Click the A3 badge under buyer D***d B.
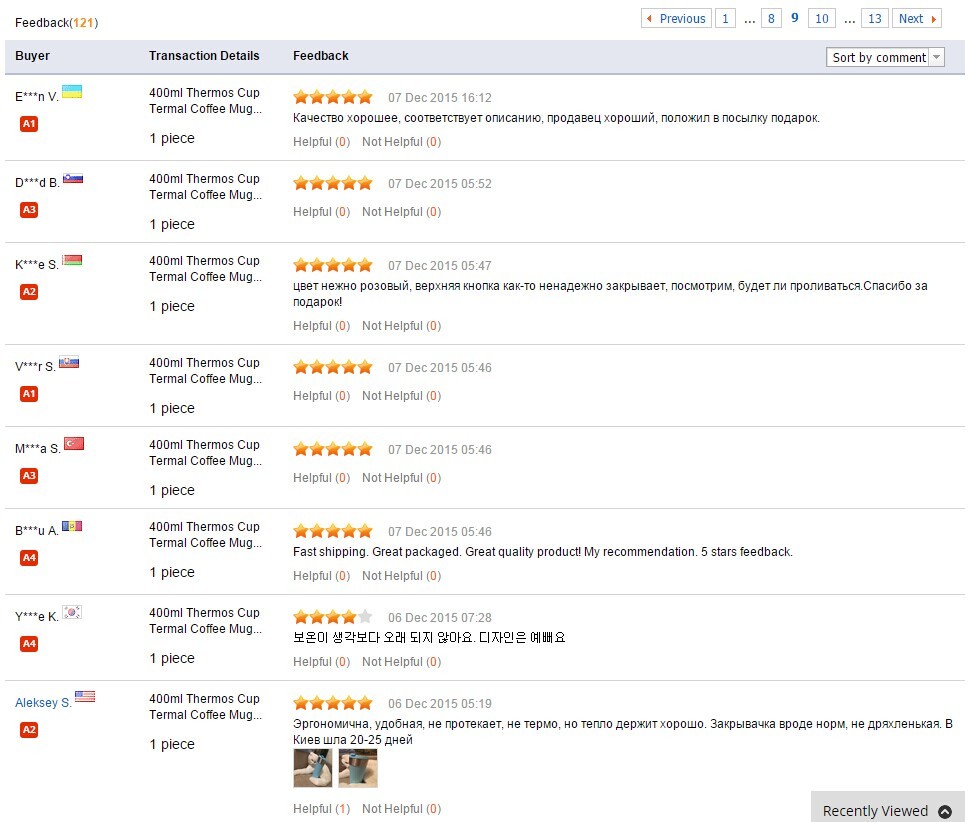 29,210
